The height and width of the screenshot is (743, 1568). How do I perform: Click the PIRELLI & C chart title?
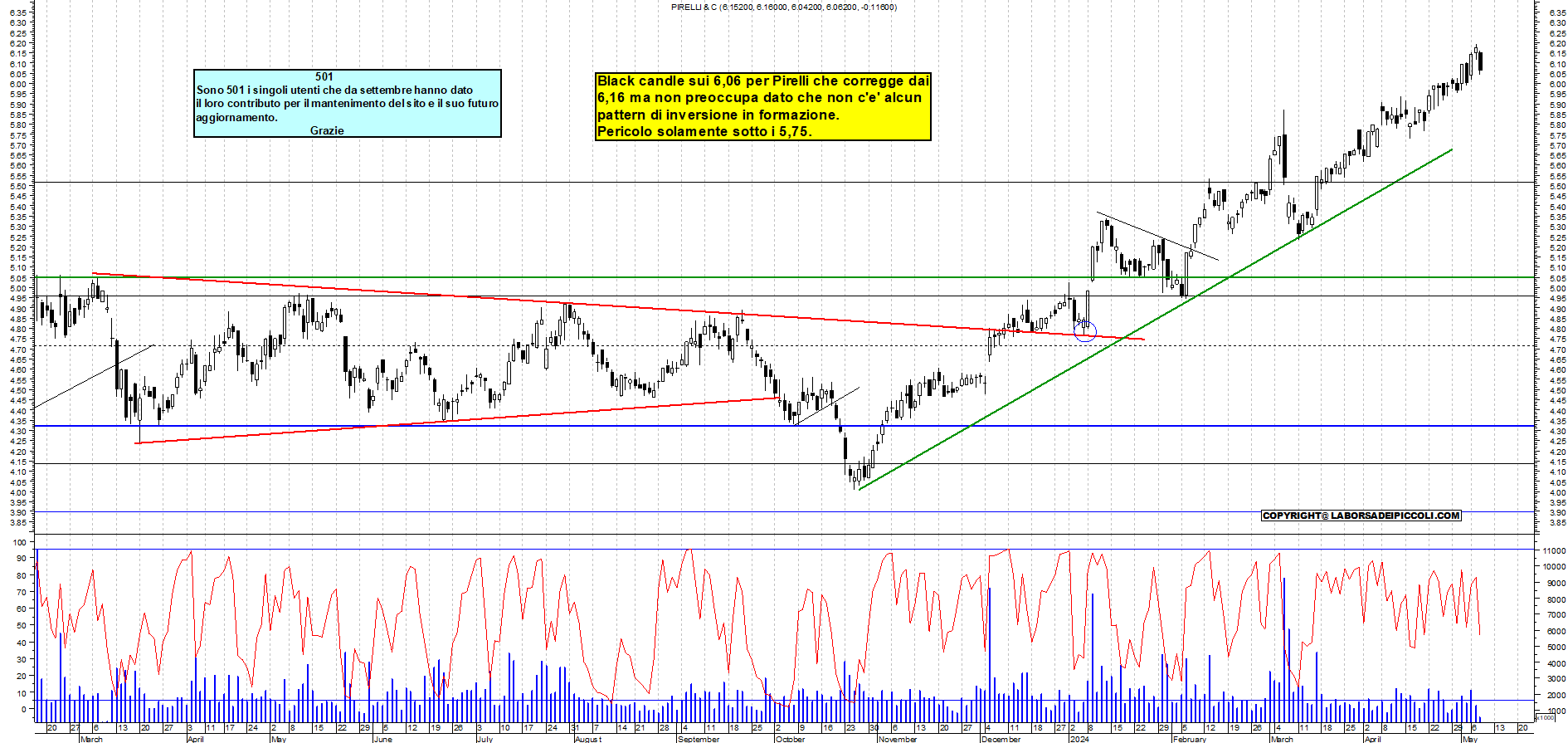pos(784,7)
